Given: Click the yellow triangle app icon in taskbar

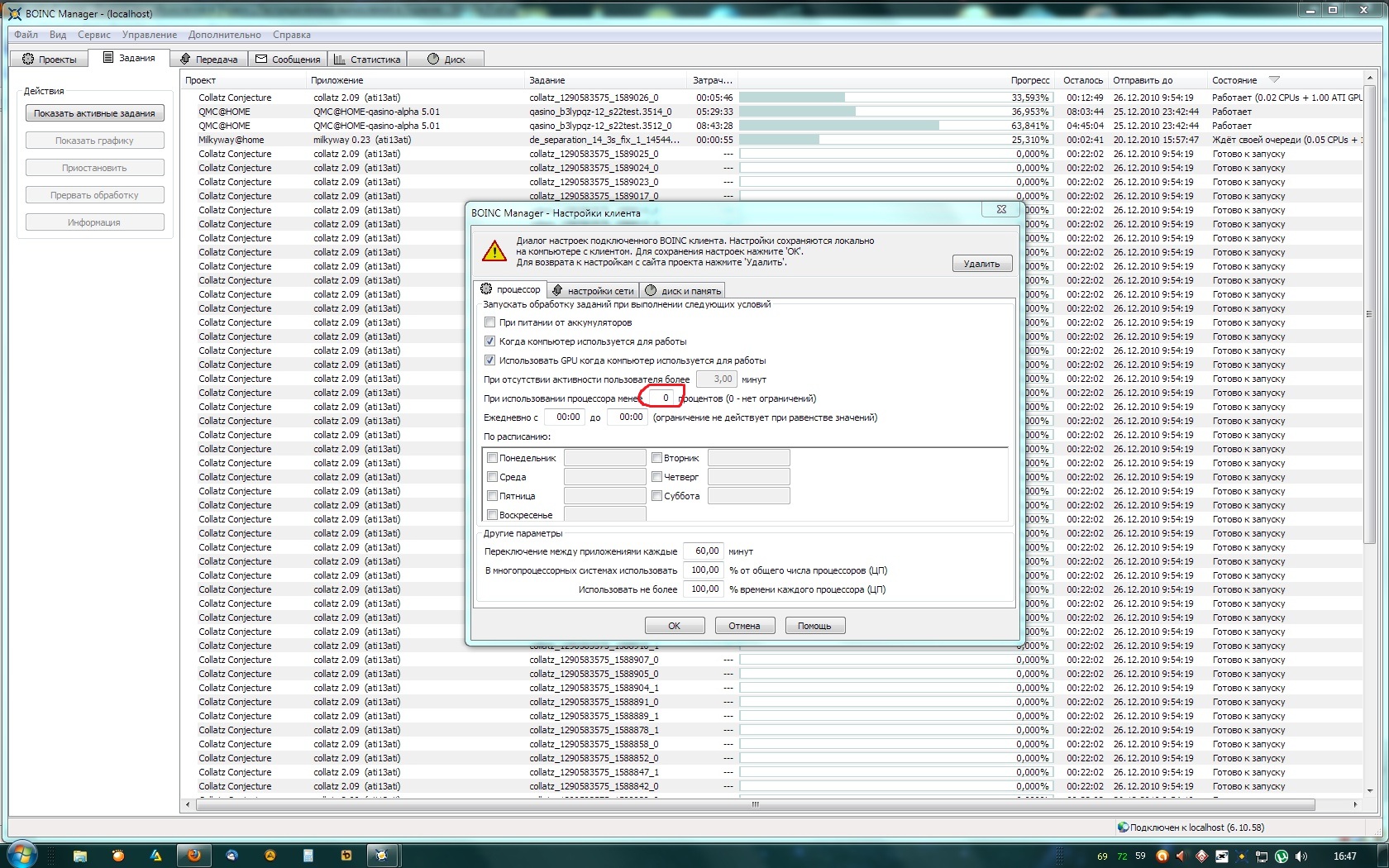Looking at the screenshot, I should point(155,856).
